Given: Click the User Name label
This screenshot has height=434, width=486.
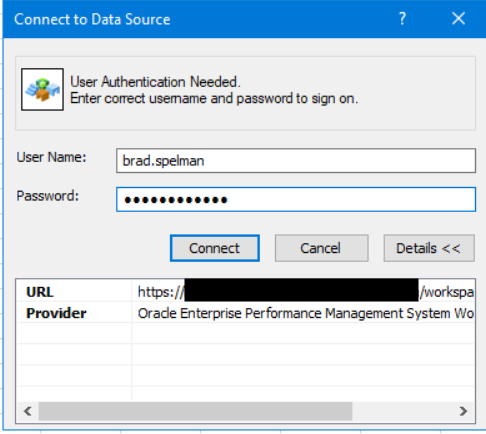Looking at the screenshot, I should pyautogui.click(x=51, y=157).
